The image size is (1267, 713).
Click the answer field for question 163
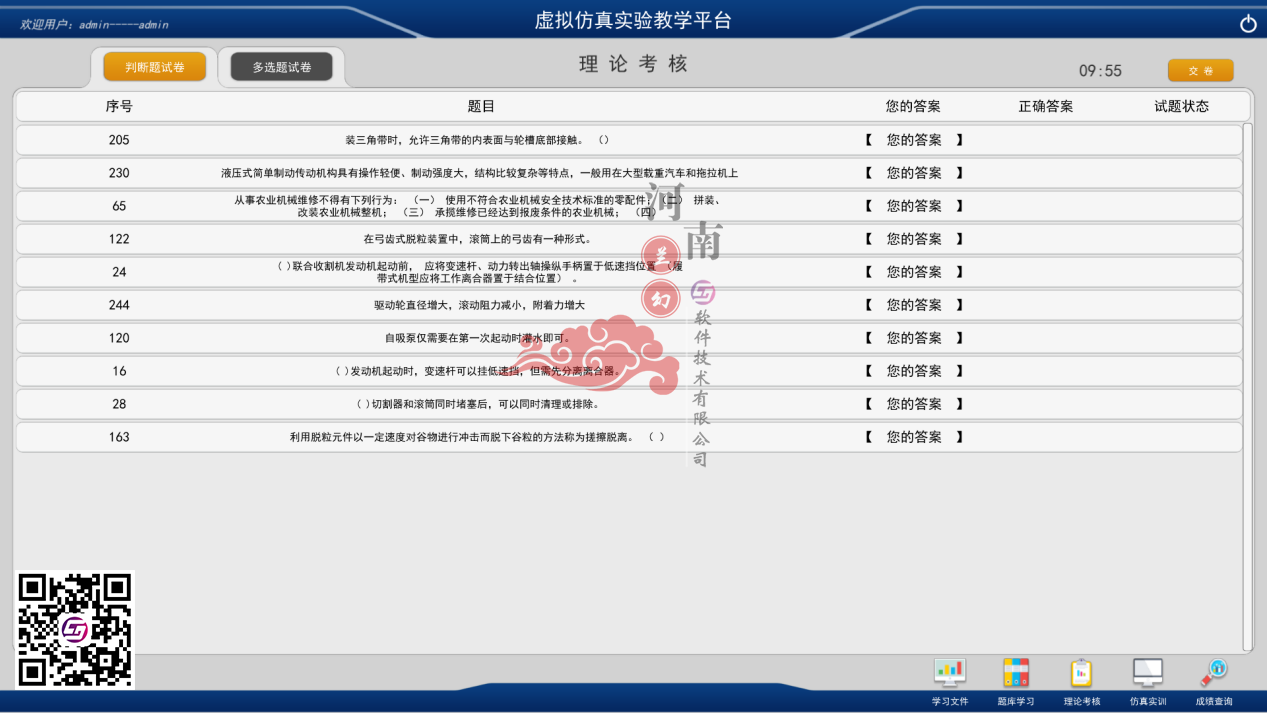click(914, 437)
